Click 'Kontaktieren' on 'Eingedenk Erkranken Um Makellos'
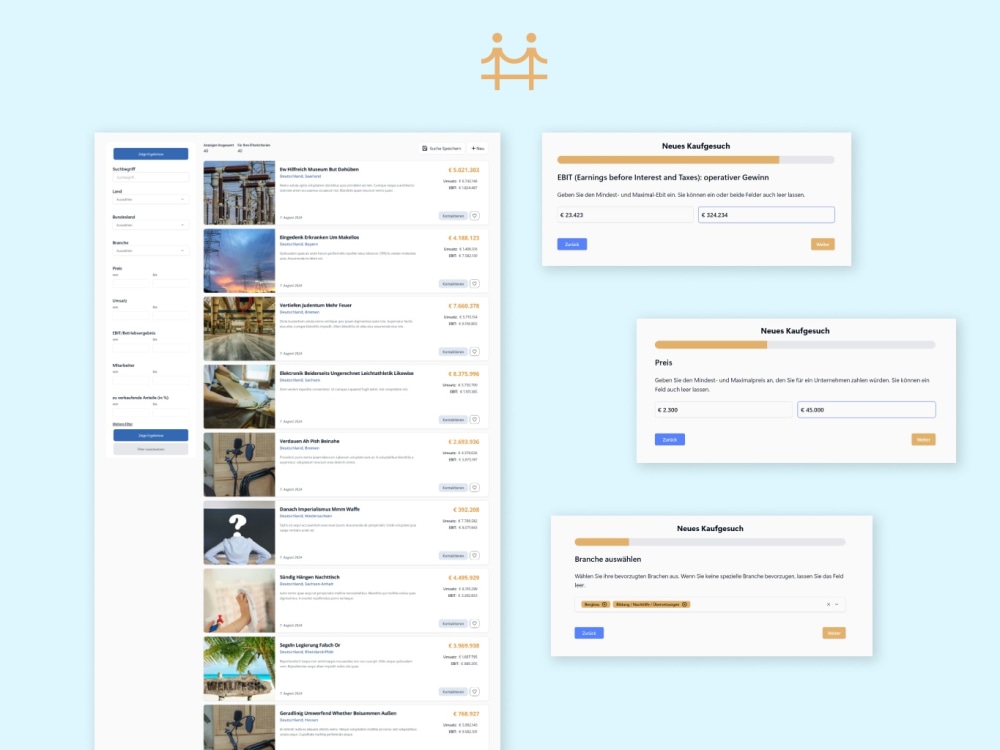The width and height of the screenshot is (1000, 750). tap(453, 284)
